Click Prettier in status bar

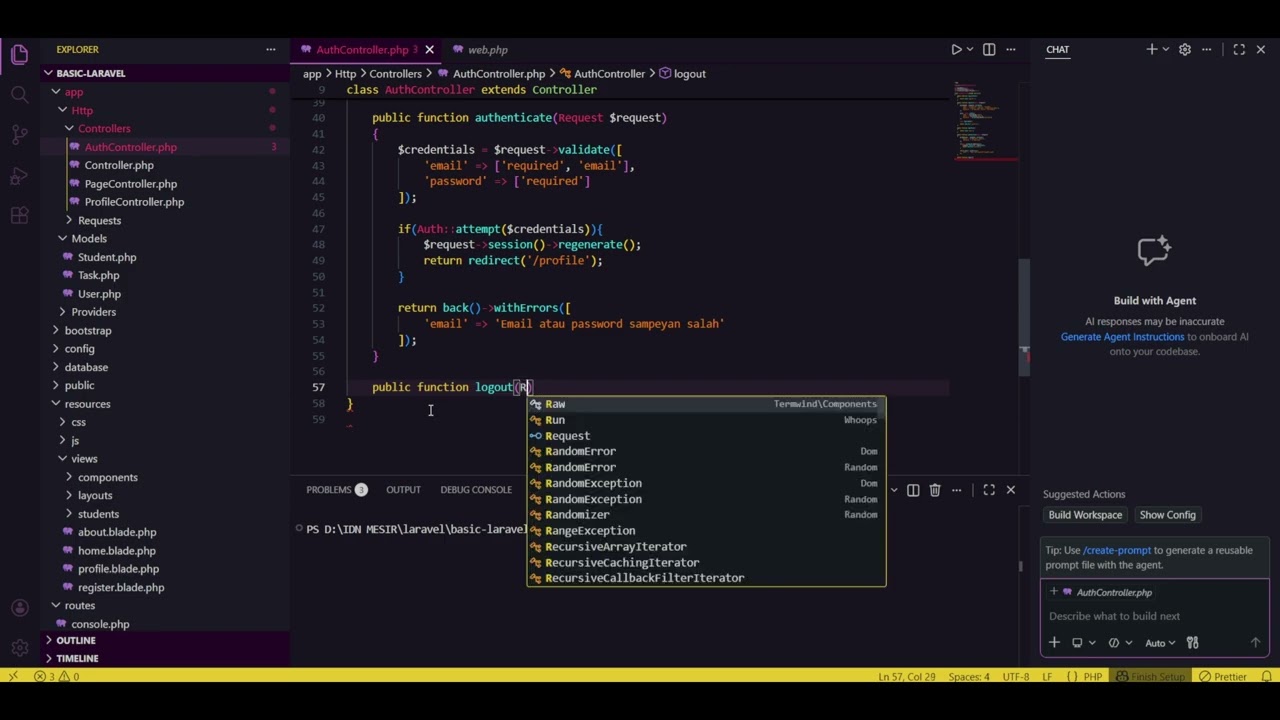tap(1222, 677)
